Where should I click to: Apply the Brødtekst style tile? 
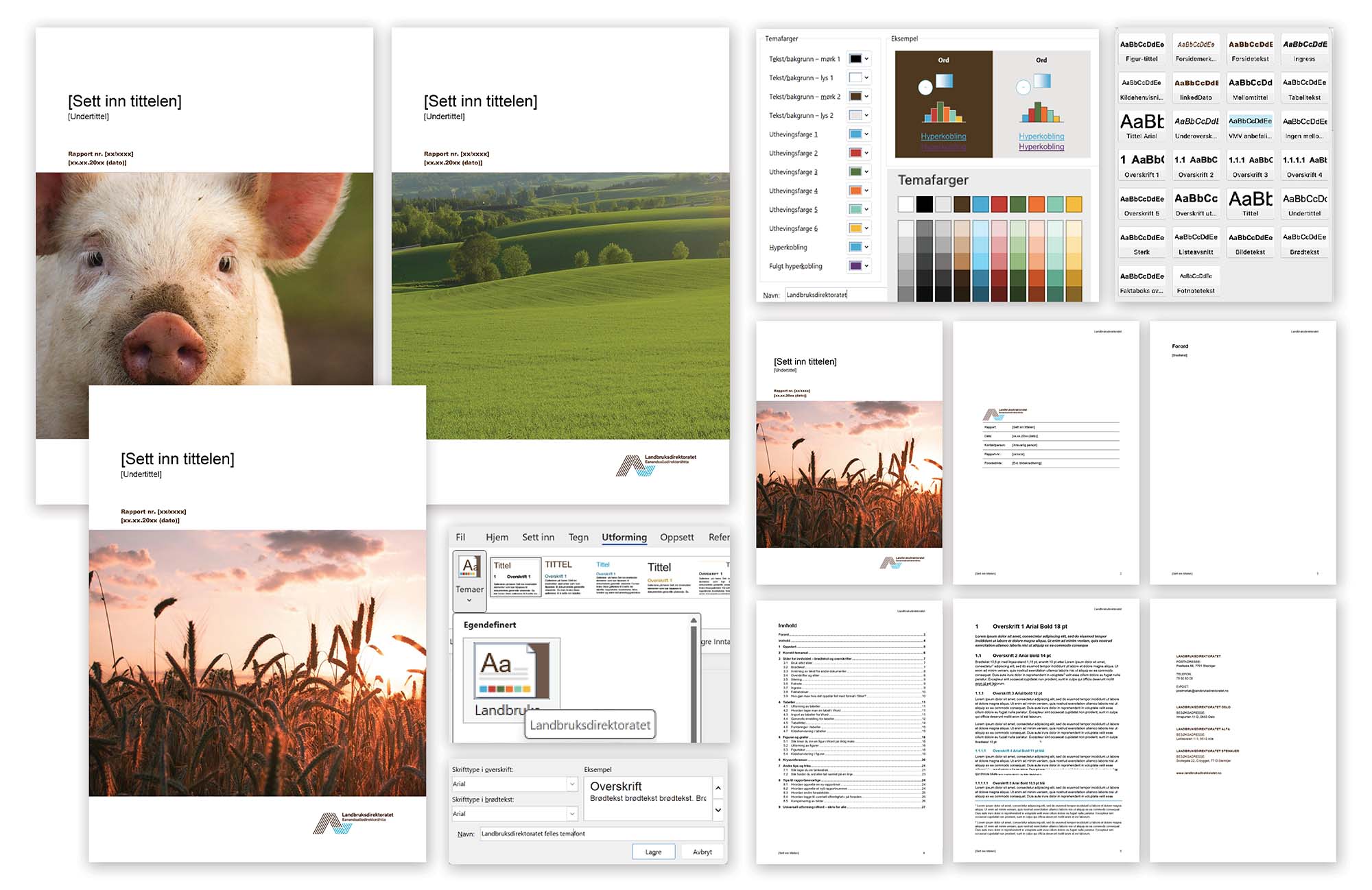(x=1304, y=243)
